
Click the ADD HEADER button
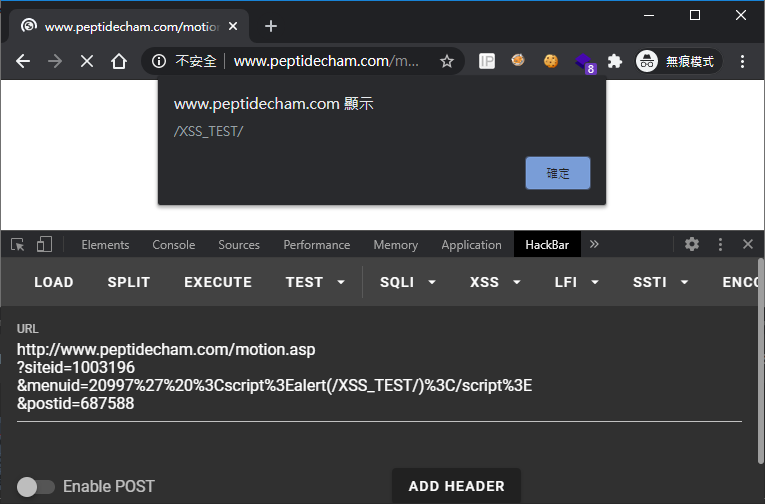pos(456,486)
